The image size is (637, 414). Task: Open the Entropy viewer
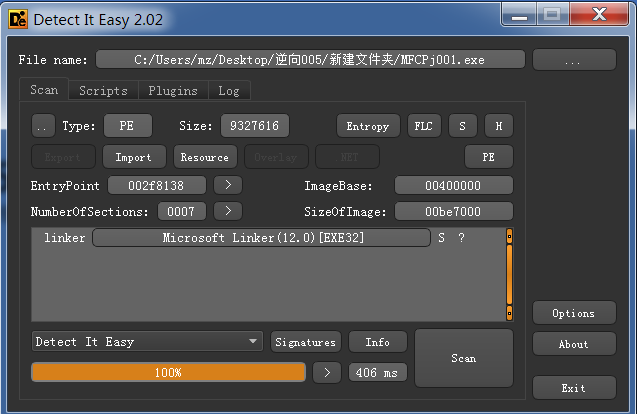(x=368, y=126)
